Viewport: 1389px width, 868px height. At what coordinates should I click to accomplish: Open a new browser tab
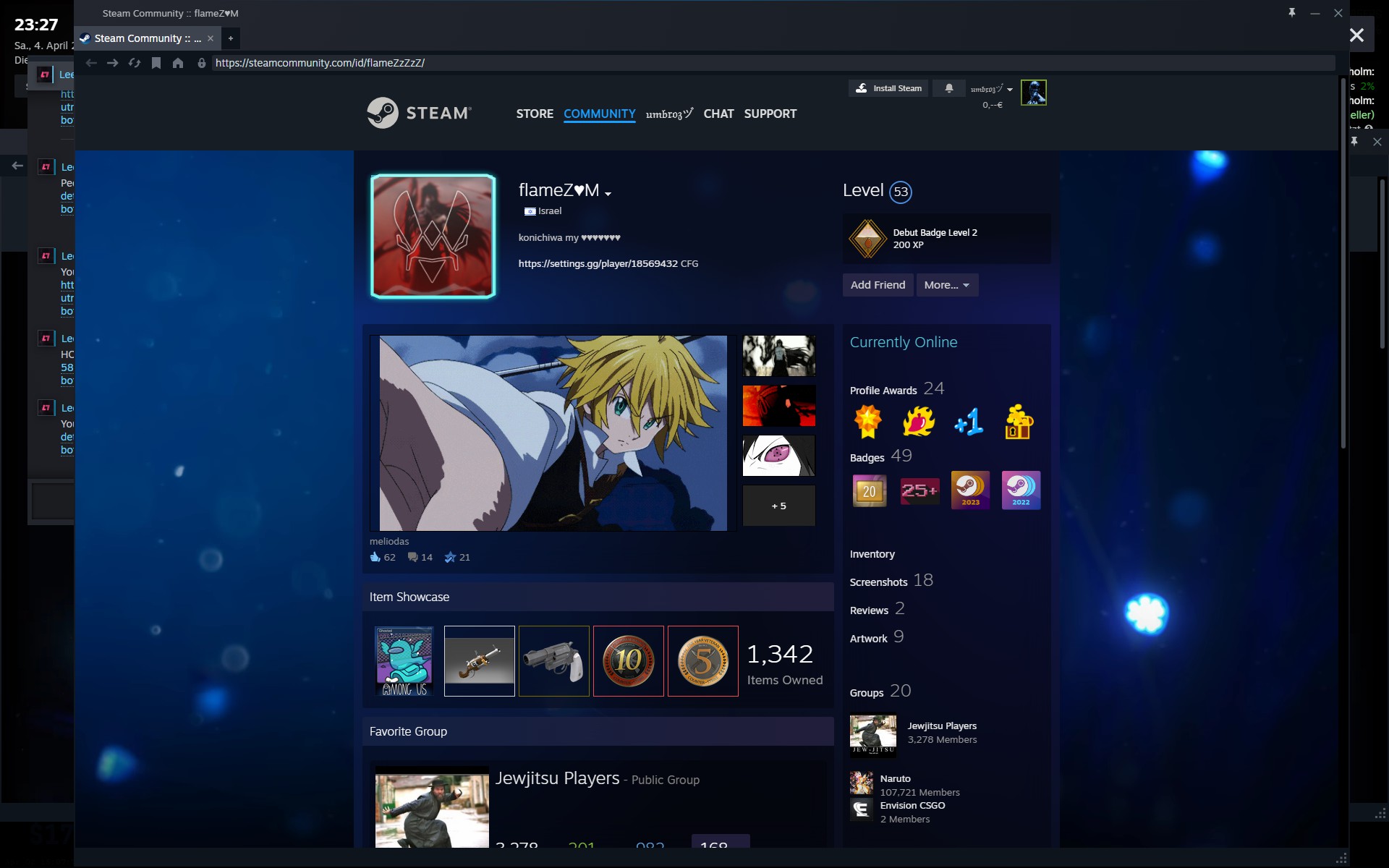[231, 38]
